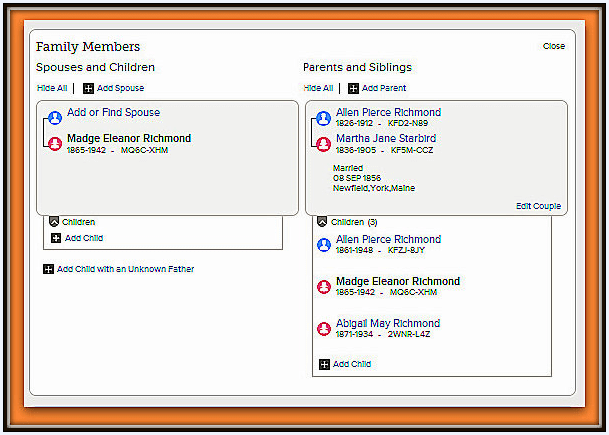Viewport: 609px width, 435px height.
Task: Click Edit Couple link
Action: point(538,206)
